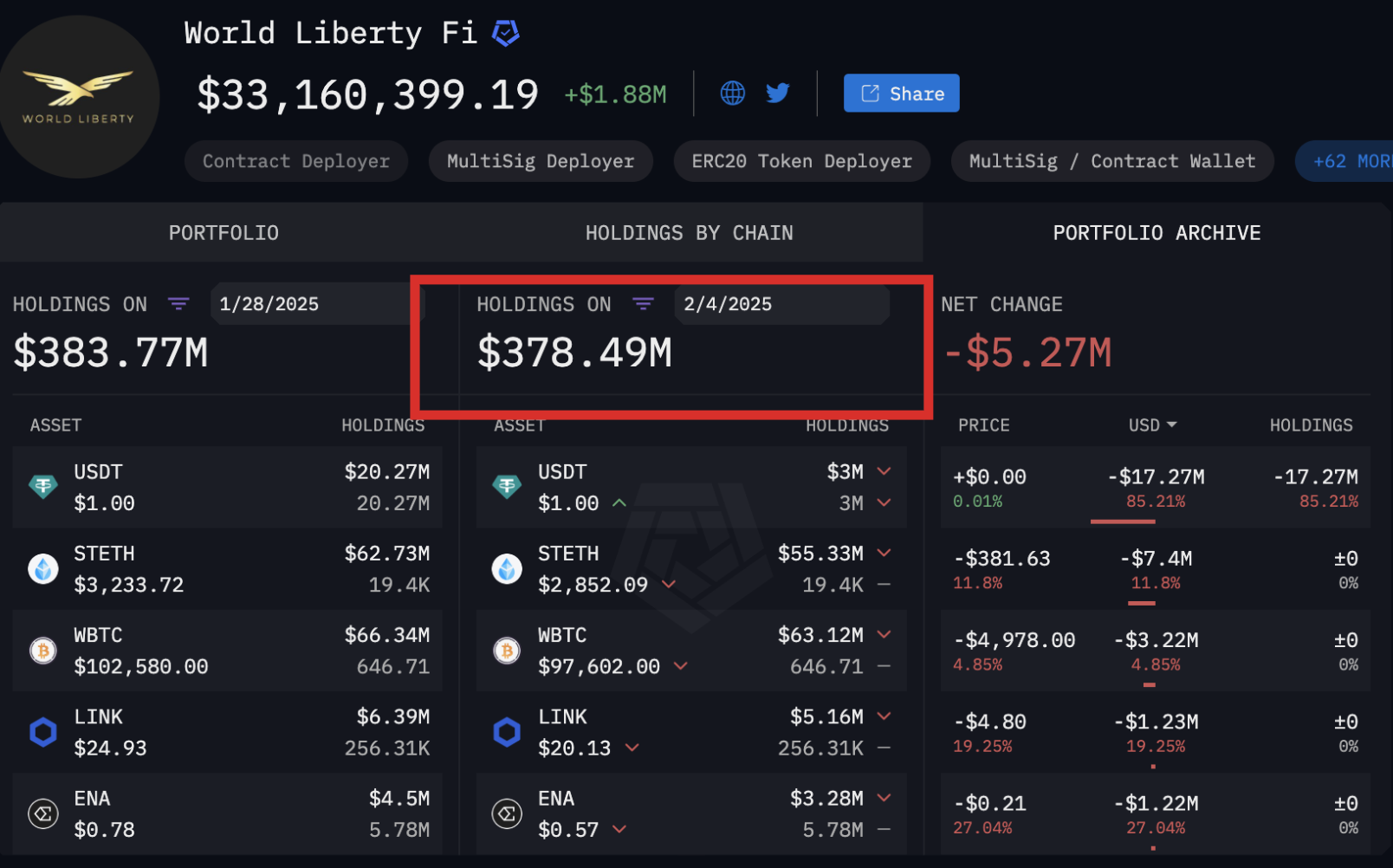Image resolution: width=1393 pixels, height=868 pixels.
Task: Click the USDT Tether icon in the first column
Action: pyautogui.click(x=43, y=487)
